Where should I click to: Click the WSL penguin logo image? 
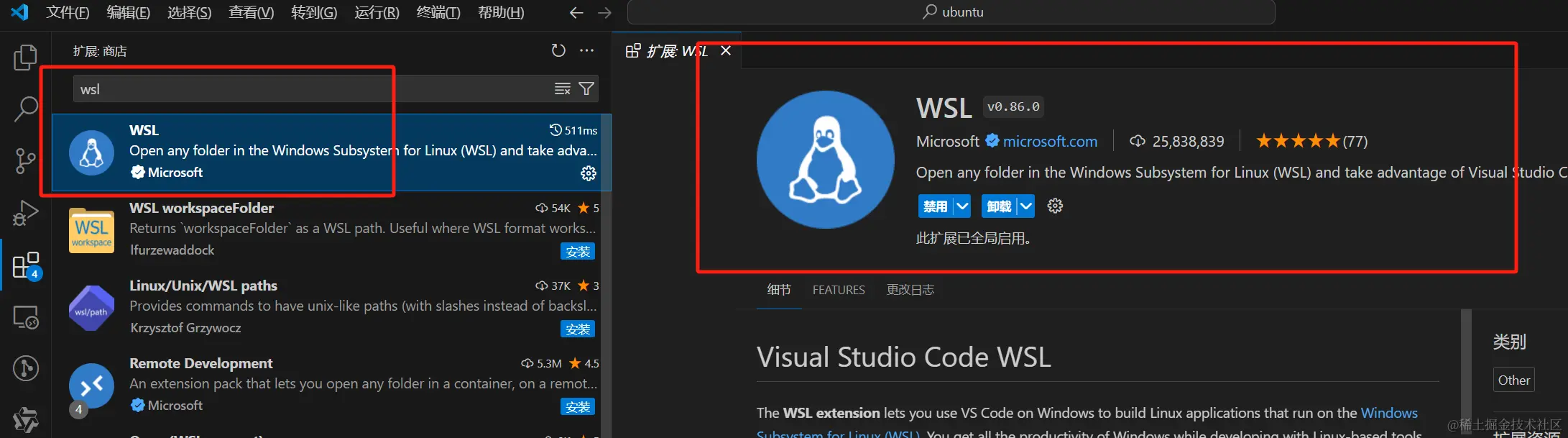pos(826,160)
